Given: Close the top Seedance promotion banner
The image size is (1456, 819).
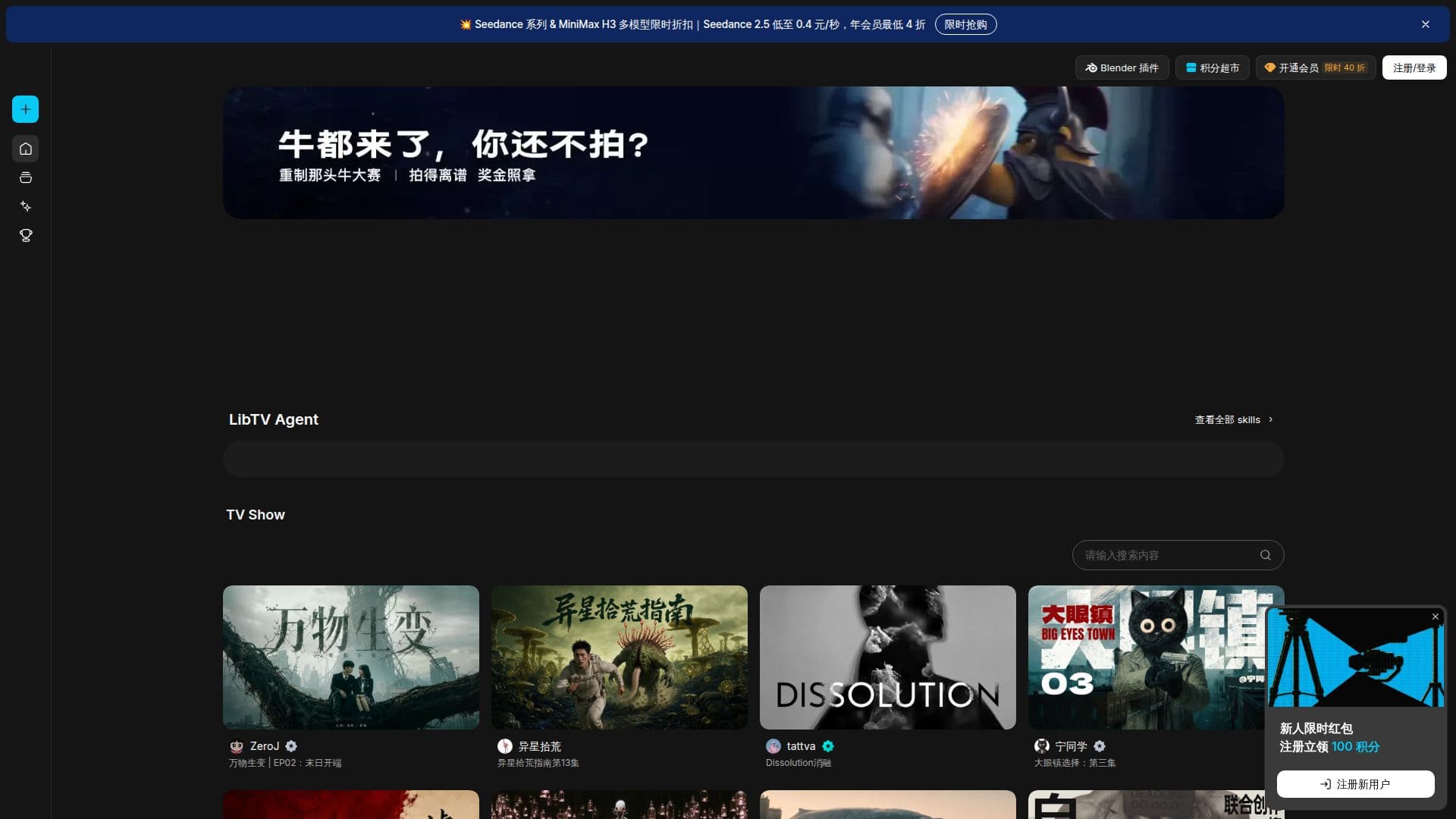Looking at the screenshot, I should (1426, 24).
